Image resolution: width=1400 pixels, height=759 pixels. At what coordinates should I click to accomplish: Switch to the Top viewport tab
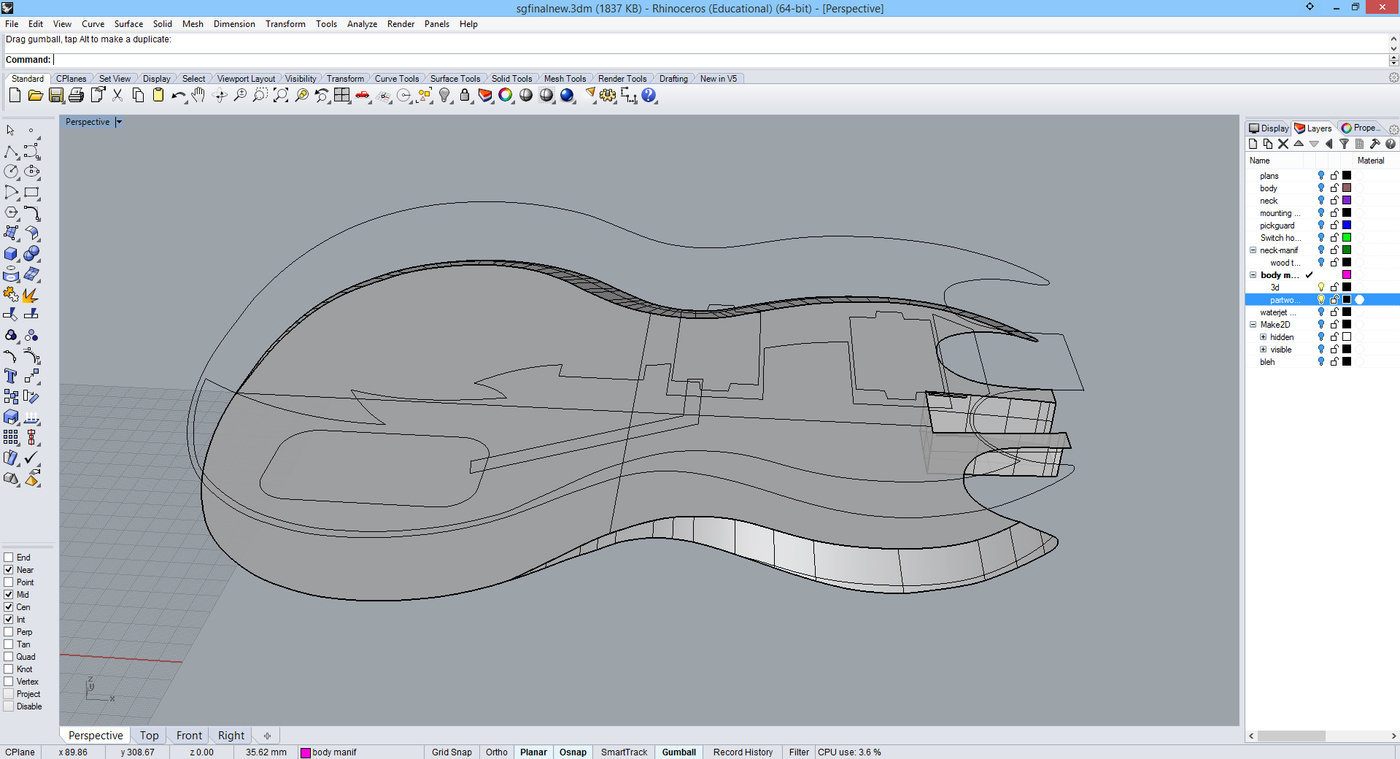(149, 735)
